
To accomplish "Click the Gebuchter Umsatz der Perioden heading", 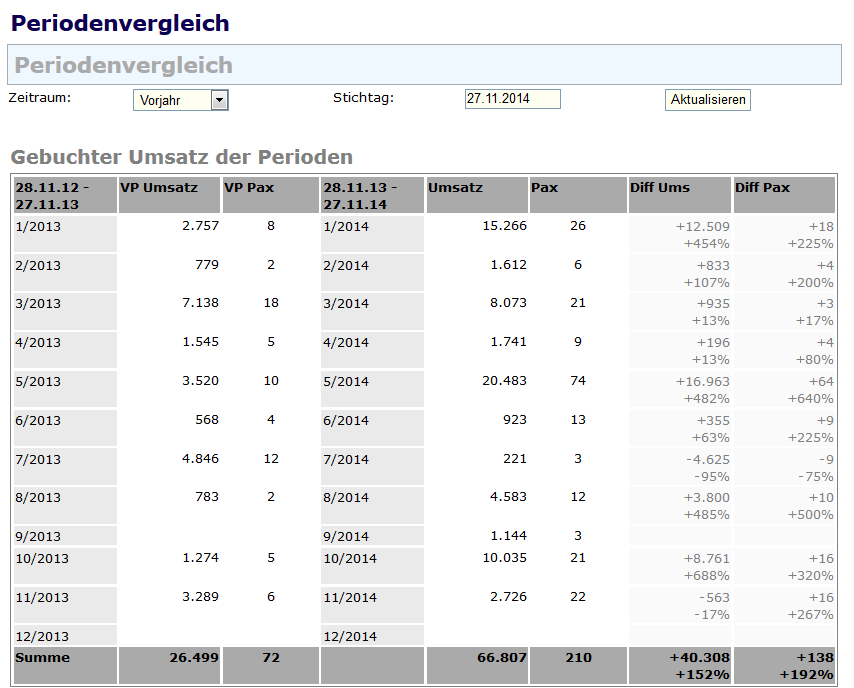I will (x=181, y=157).
